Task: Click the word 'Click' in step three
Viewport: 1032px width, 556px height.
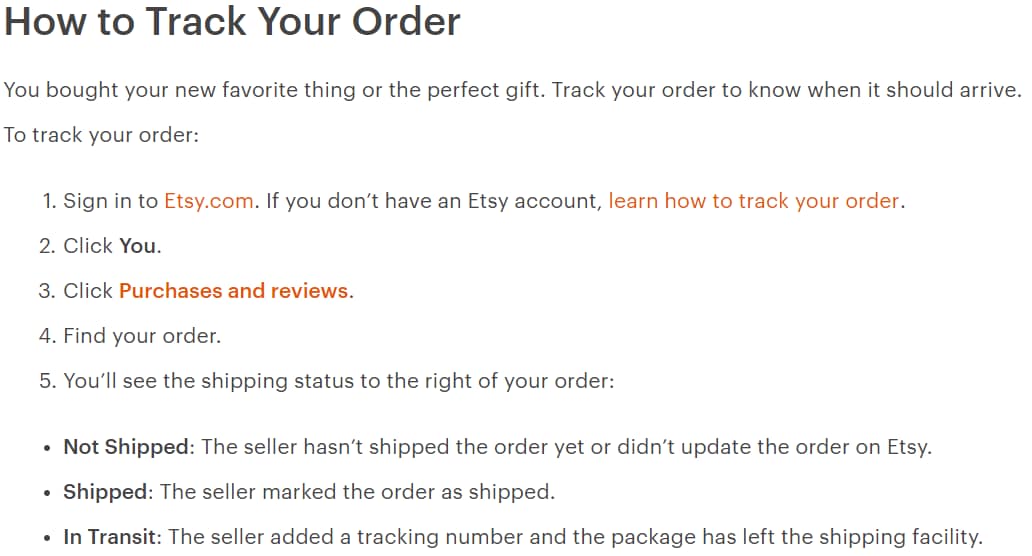Action: [88, 291]
